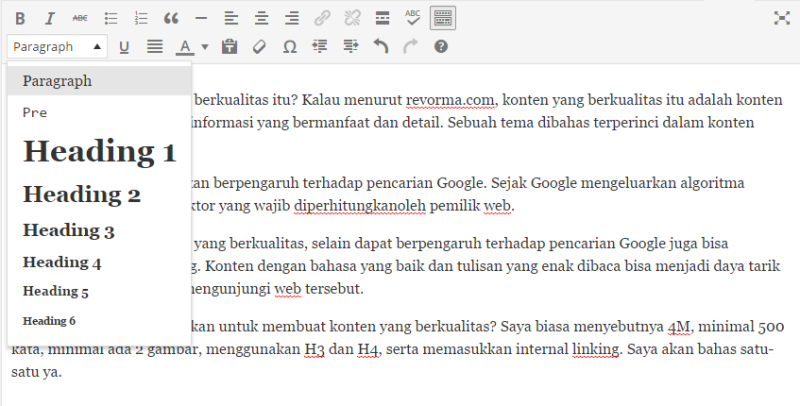Insert a Read More tag
The height and width of the screenshot is (406, 800).
[382, 18]
